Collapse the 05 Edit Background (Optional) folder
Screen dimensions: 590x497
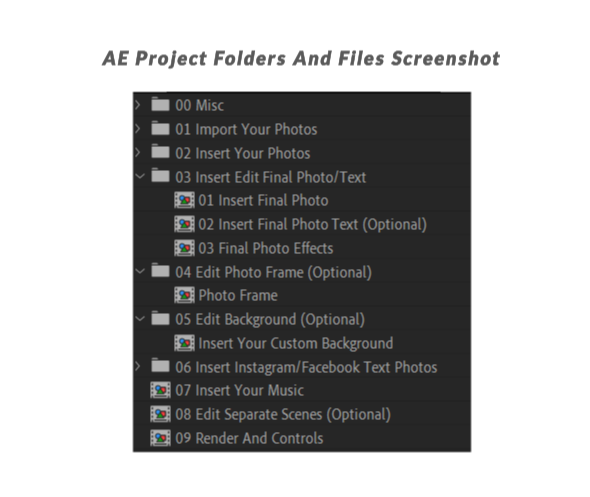coord(140,319)
